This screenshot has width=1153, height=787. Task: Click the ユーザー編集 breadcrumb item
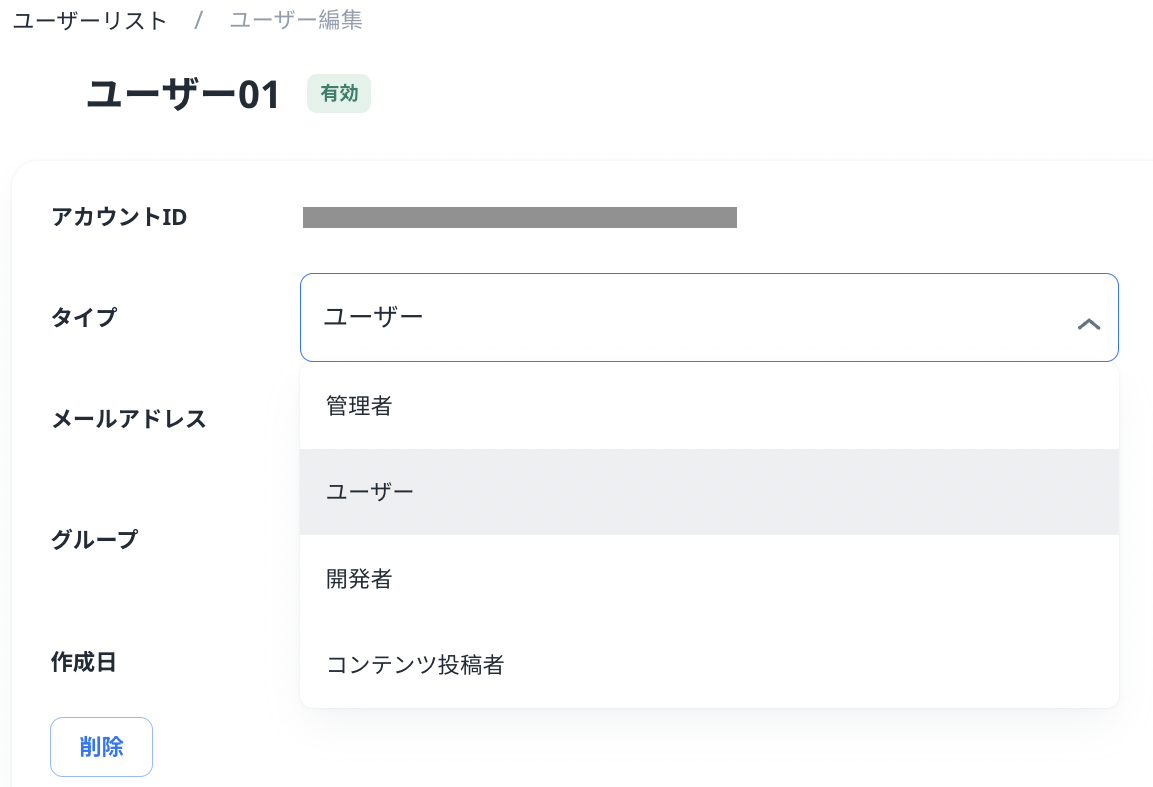[x=296, y=20]
